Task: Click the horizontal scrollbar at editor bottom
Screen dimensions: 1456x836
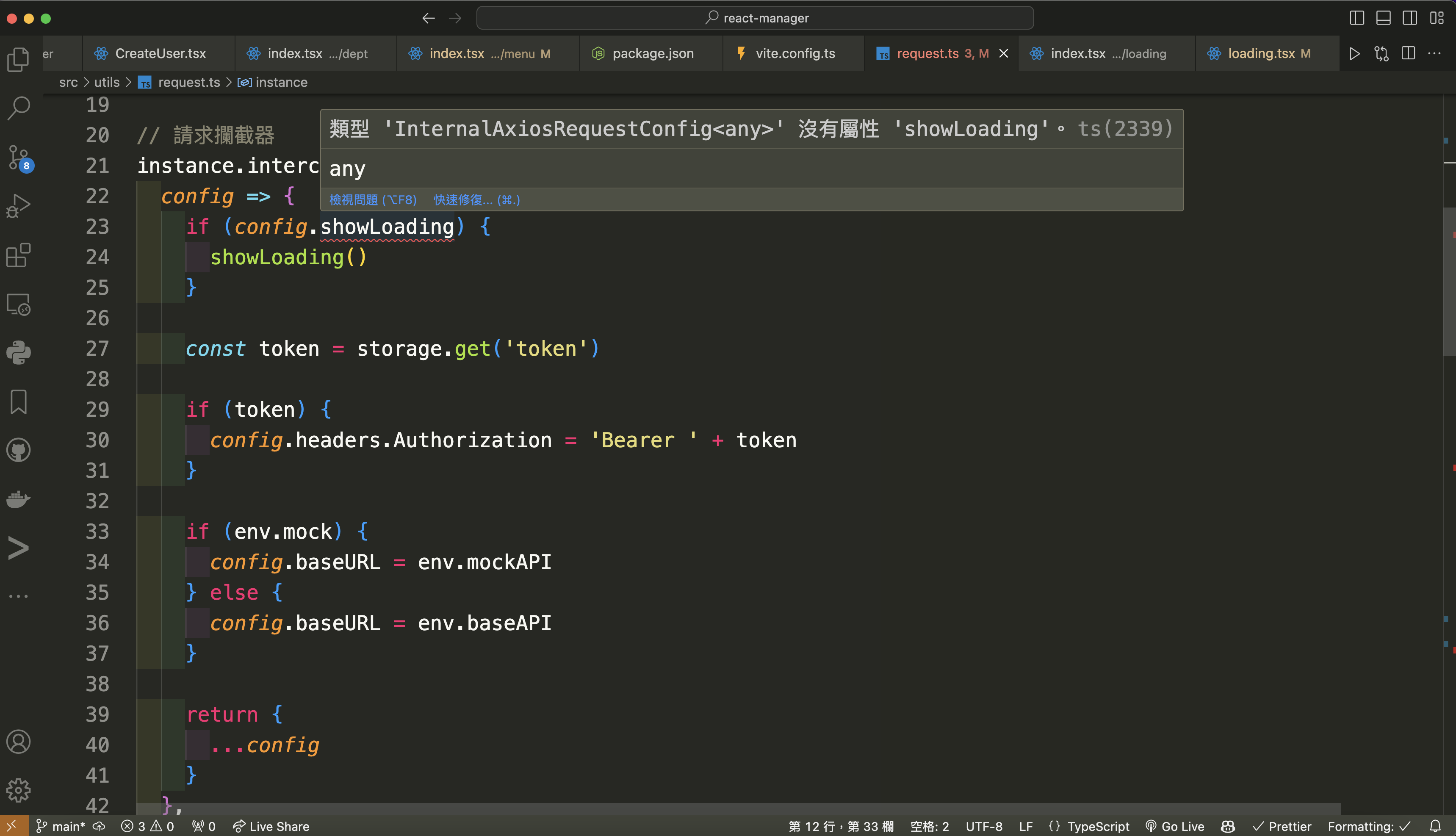Action: [x=738, y=809]
